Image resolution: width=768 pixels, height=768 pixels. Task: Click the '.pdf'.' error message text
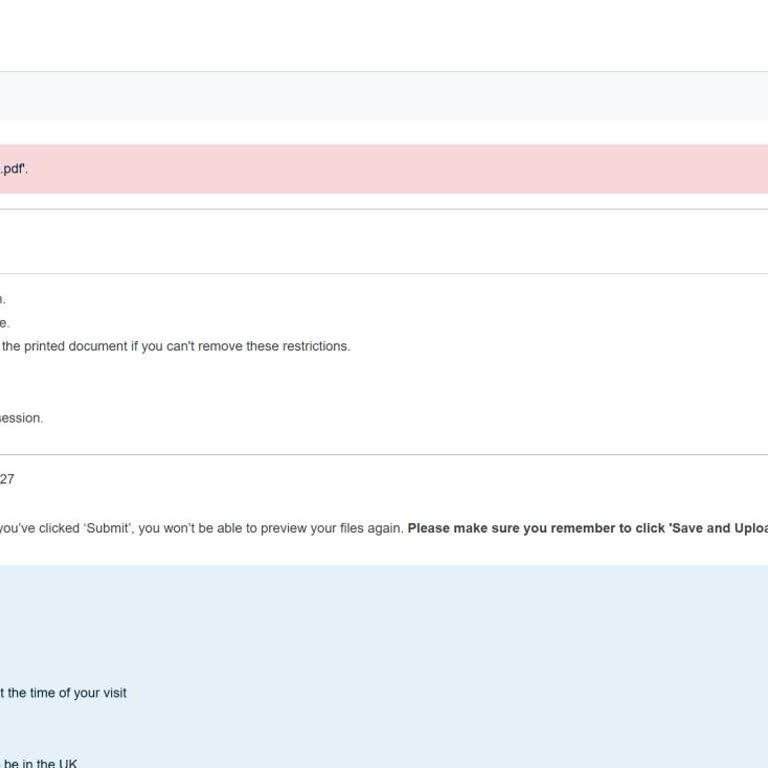[14, 169]
